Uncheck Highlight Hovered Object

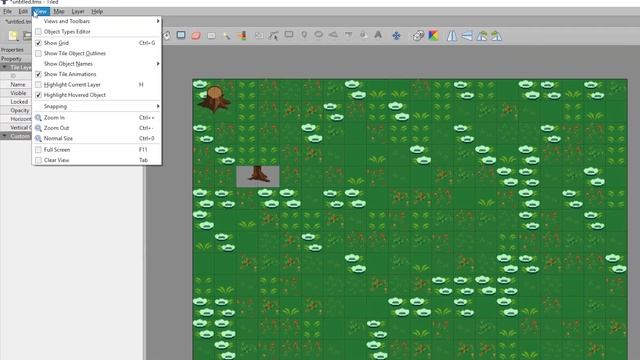pyautogui.click(x=38, y=95)
